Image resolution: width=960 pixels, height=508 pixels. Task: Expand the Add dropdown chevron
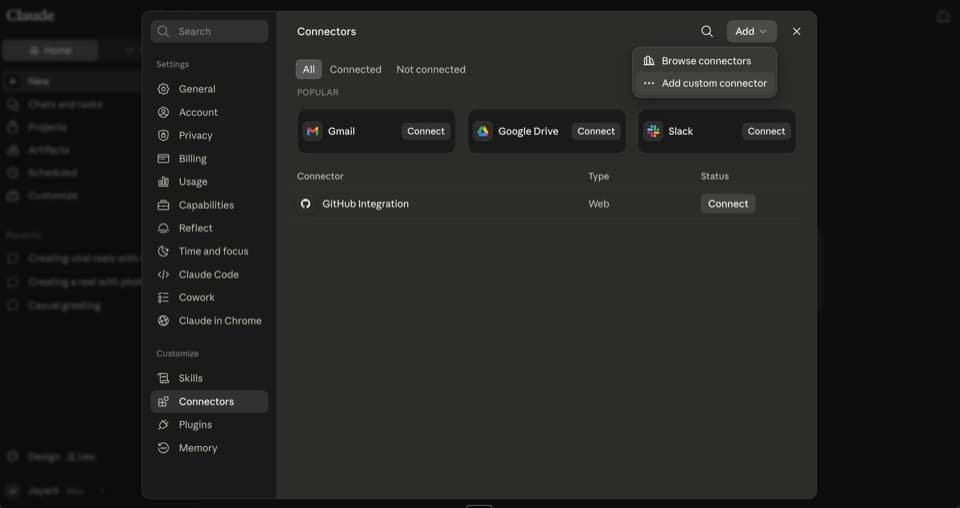(763, 31)
